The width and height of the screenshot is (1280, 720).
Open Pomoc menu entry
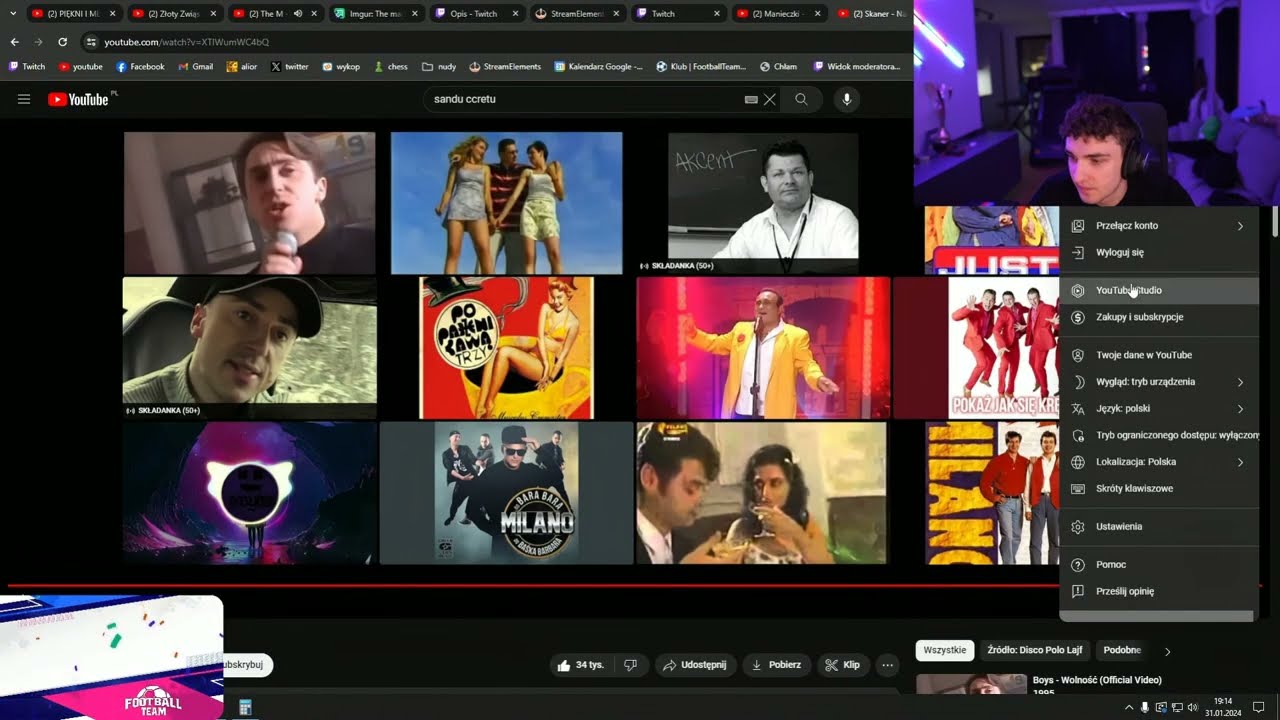[1159, 565]
